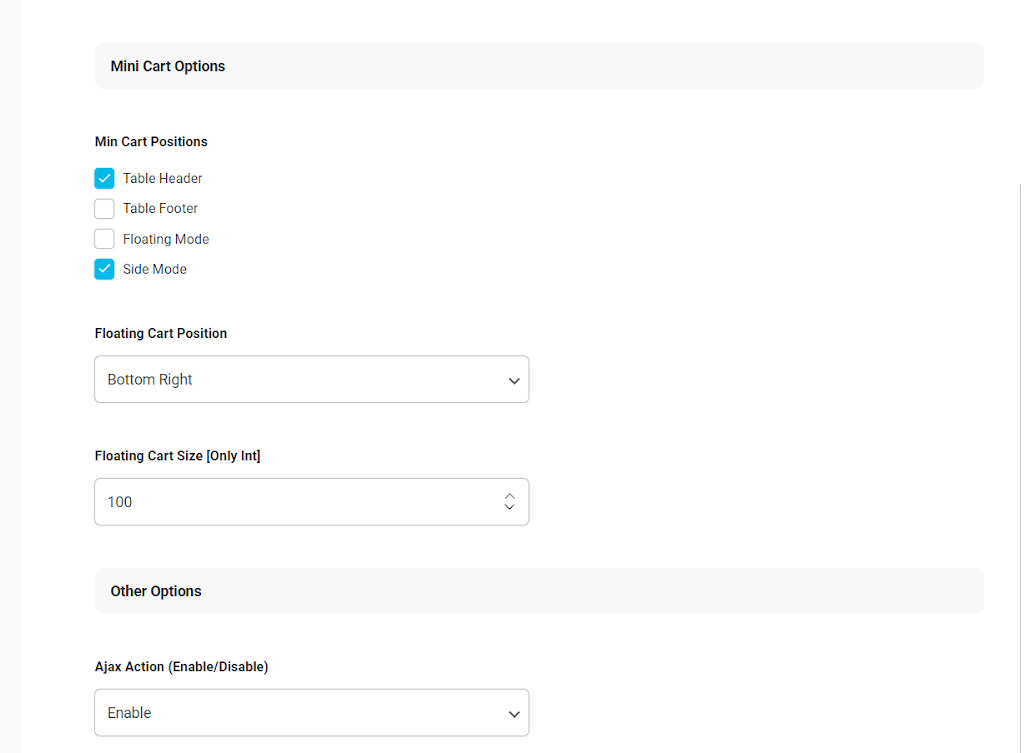Open the Floating Cart Position dropdown
Screen dimensions: 1024x753
pos(300,380)
